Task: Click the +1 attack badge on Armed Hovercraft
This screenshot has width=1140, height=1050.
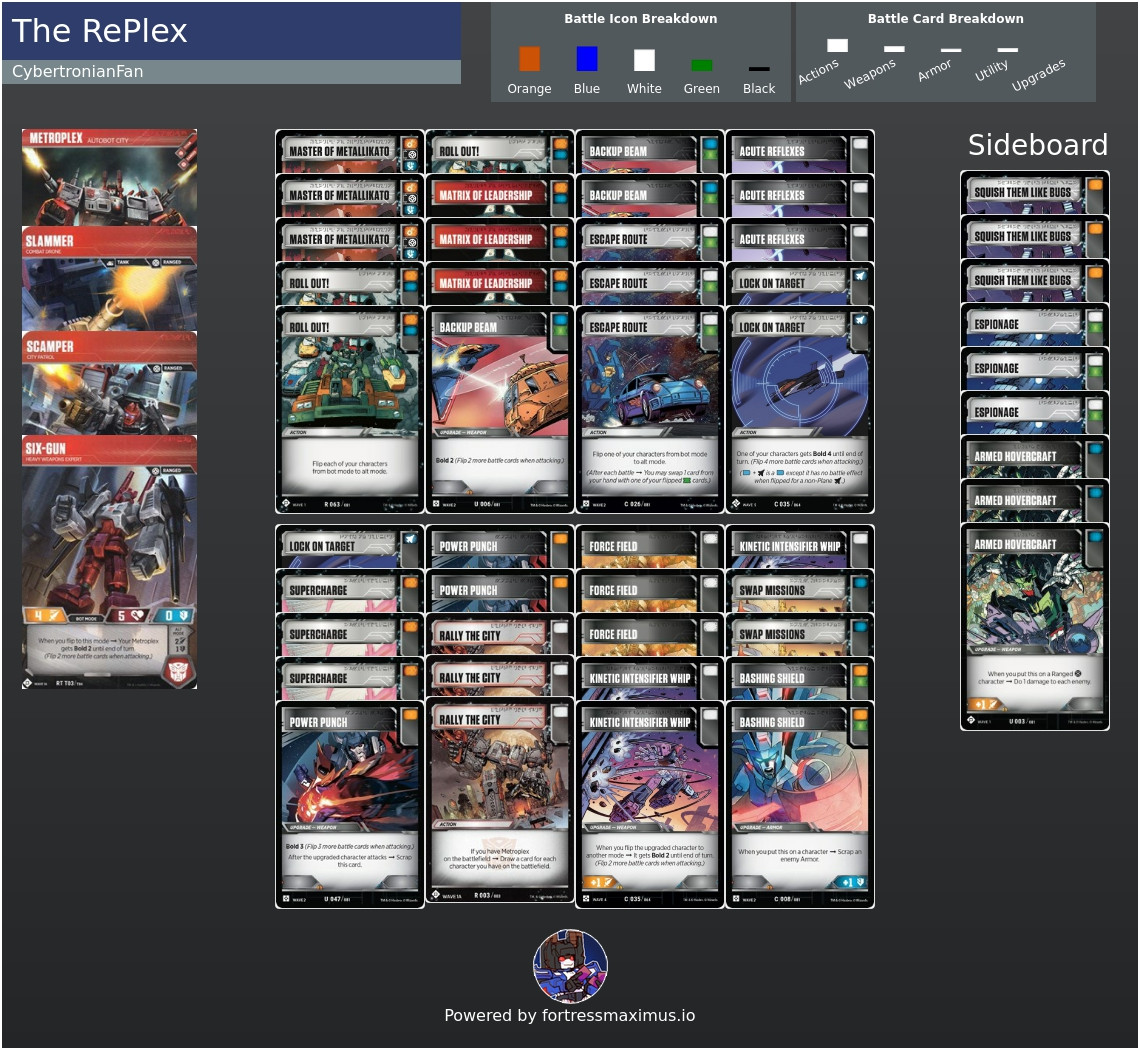Action: (987, 704)
